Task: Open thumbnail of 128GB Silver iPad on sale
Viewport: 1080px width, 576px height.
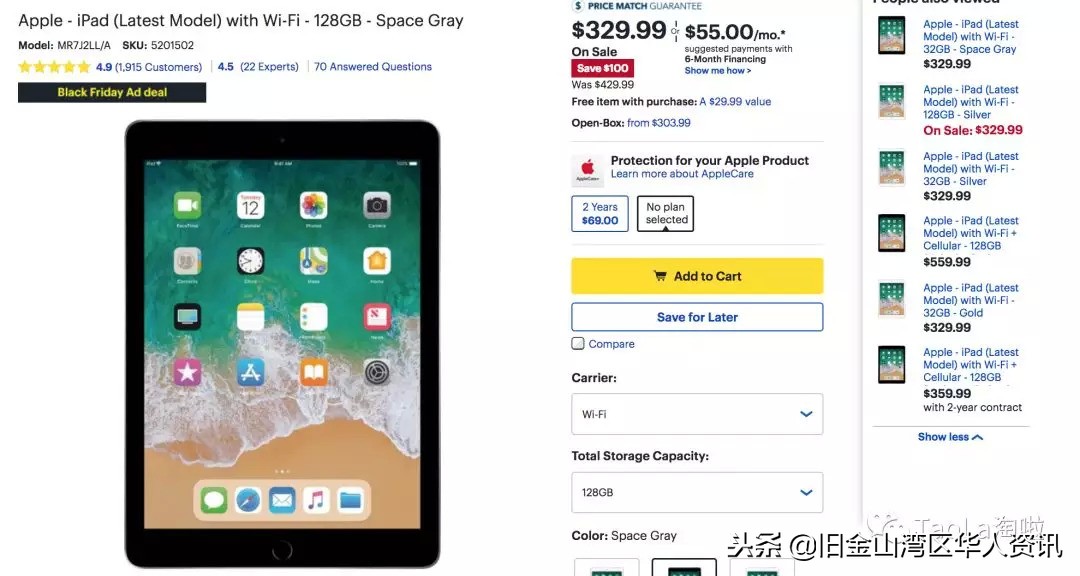Action: [x=891, y=102]
